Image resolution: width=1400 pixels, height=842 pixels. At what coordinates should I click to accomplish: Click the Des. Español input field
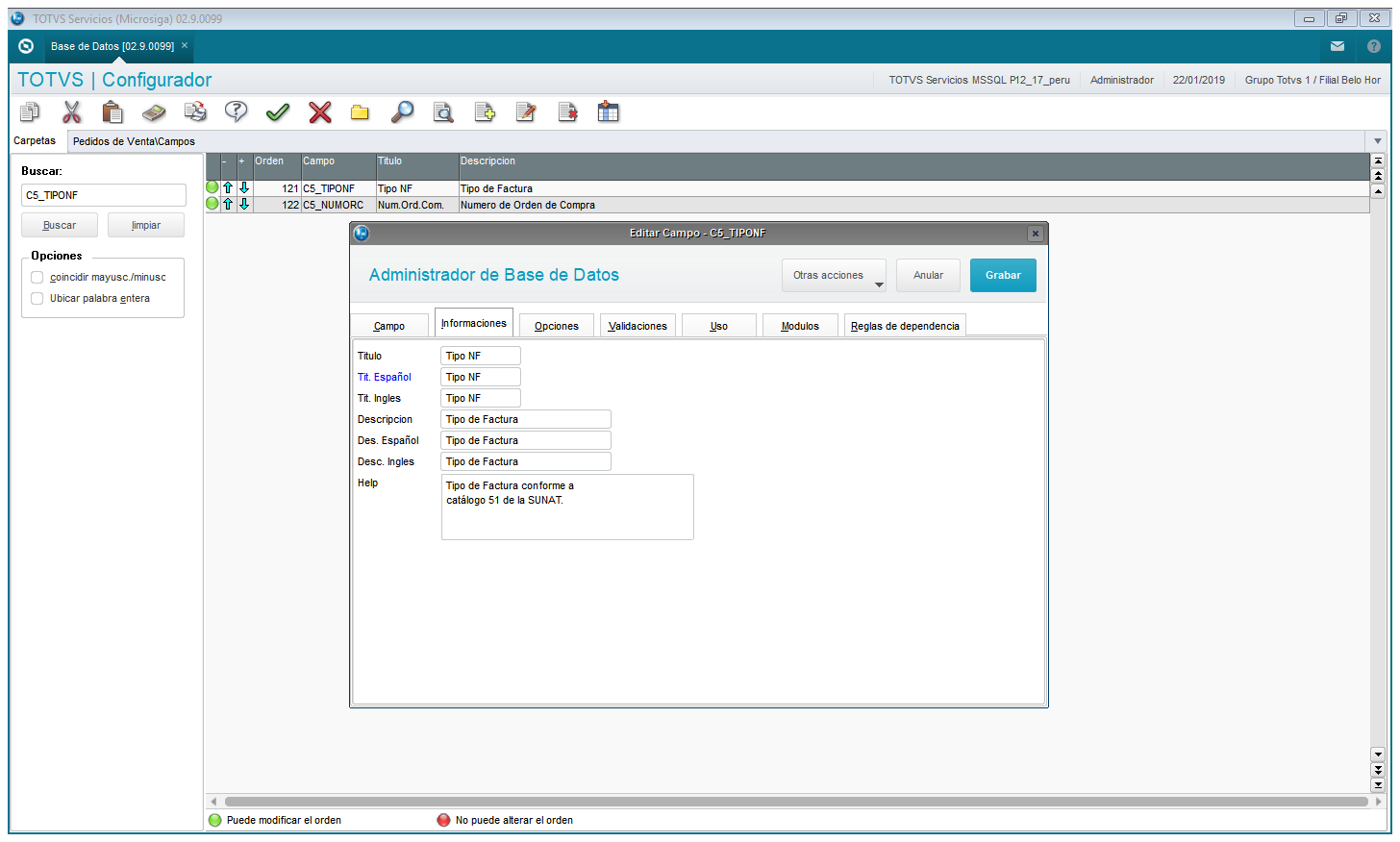526,440
